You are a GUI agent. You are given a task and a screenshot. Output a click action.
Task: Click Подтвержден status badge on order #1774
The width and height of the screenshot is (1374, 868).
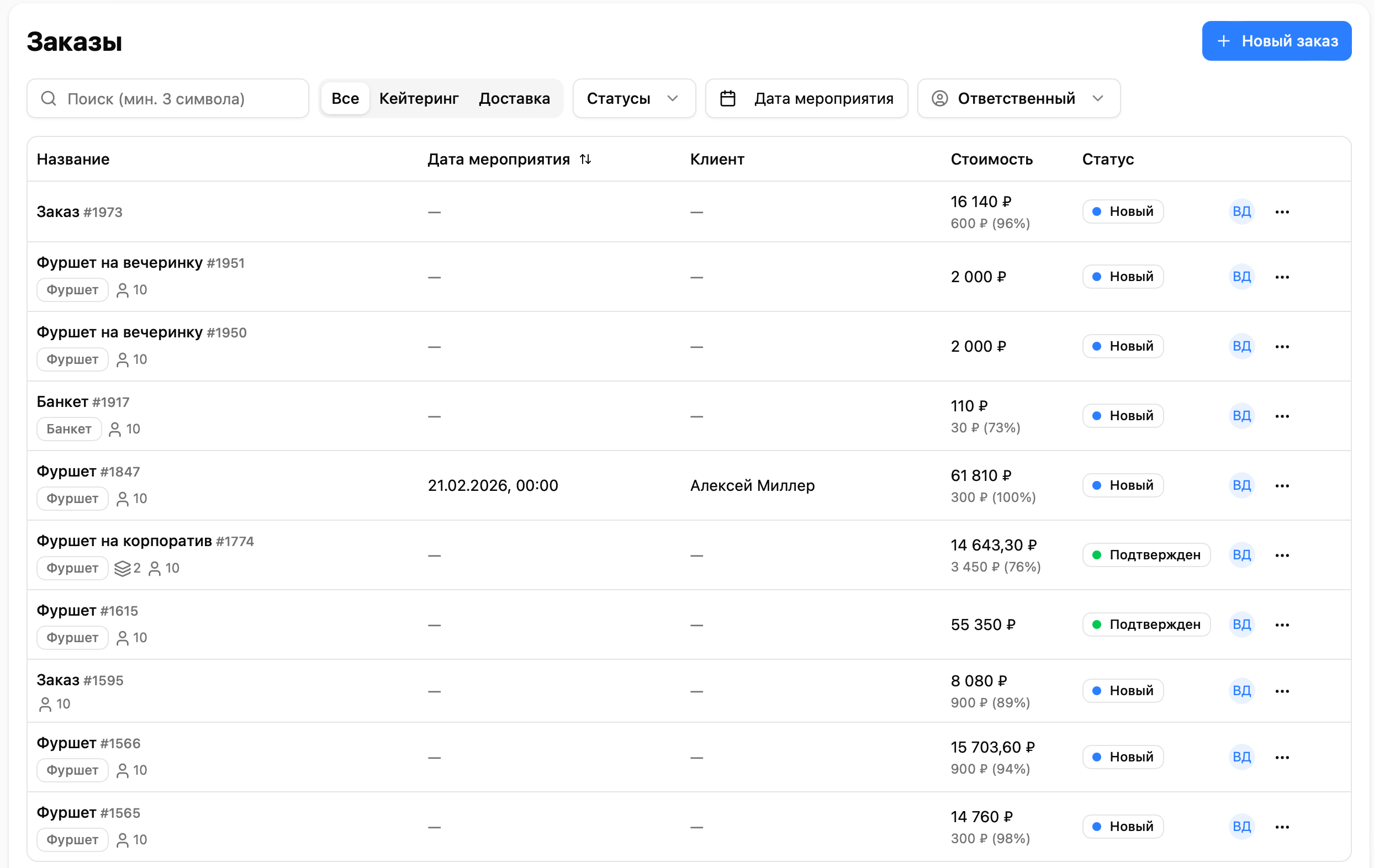click(1146, 555)
